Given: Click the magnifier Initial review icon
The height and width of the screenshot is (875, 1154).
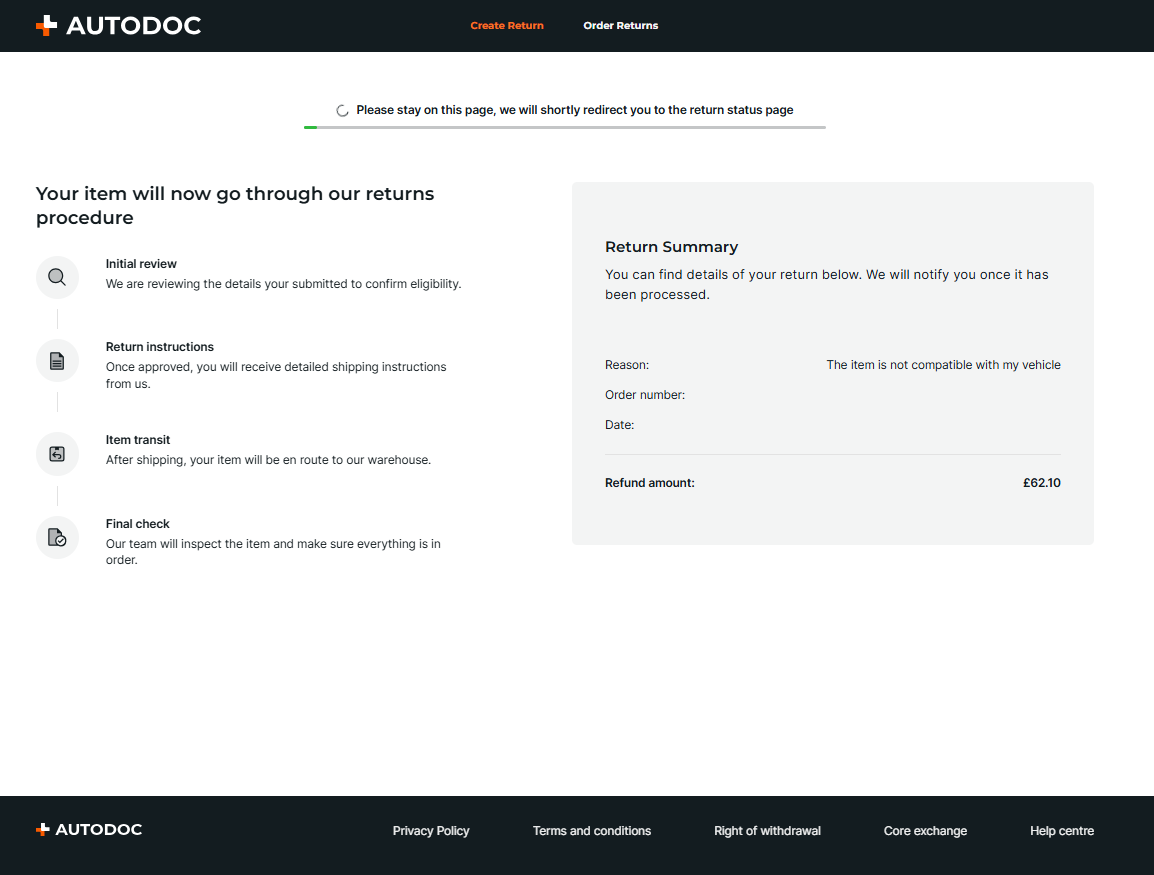Looking at the screenshot, I should coord(57,277).
